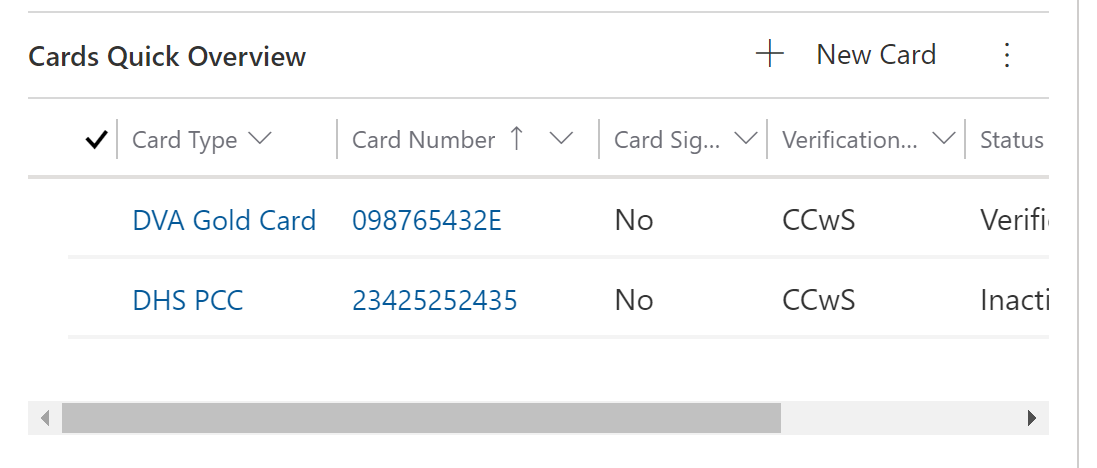Open the DHS PCC card link
Image resolution: width=1097 pixels, height=468 pixels.
(x=188, y=300)
